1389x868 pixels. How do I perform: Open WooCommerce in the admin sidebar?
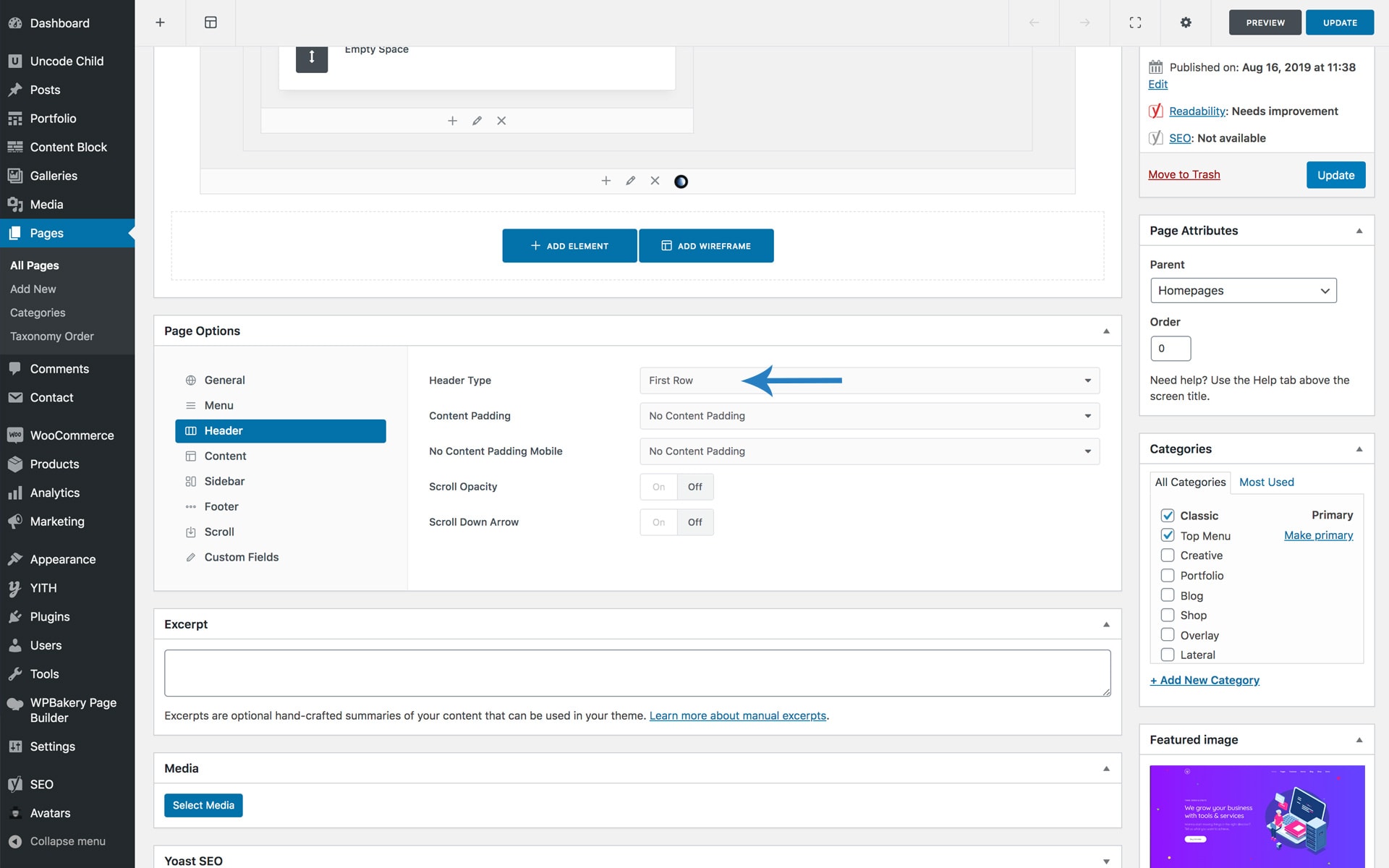pyautogui.click(x=72, y=435)
